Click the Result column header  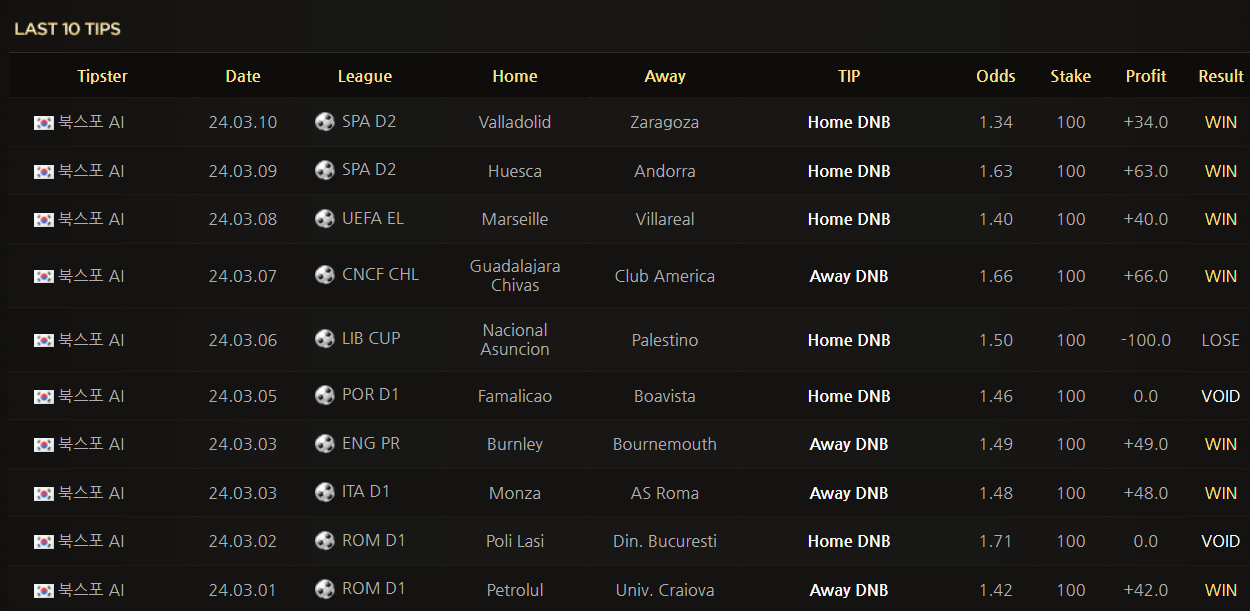tap(1221, 76)
